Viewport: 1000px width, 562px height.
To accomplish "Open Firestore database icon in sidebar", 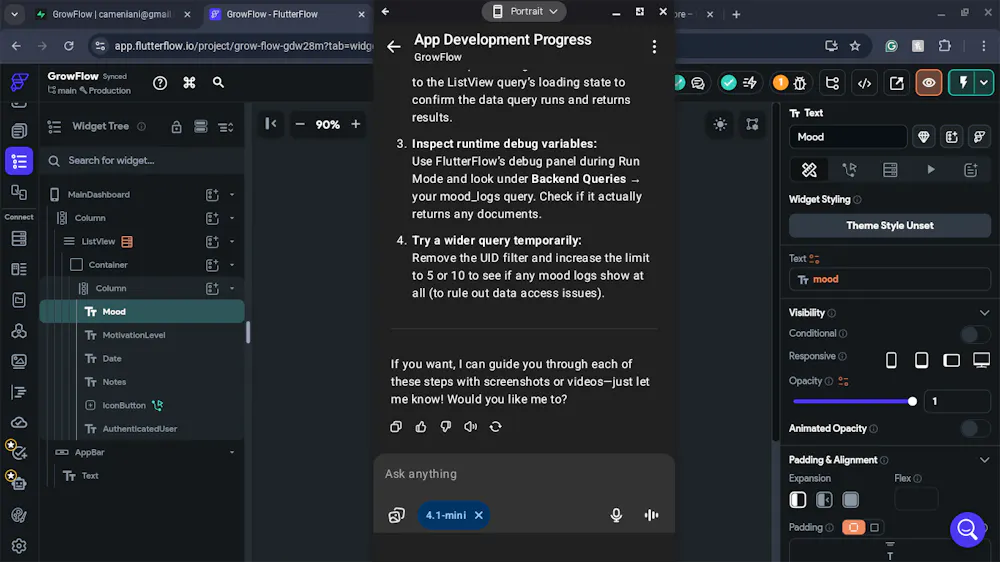I will (x=19, y=239).
